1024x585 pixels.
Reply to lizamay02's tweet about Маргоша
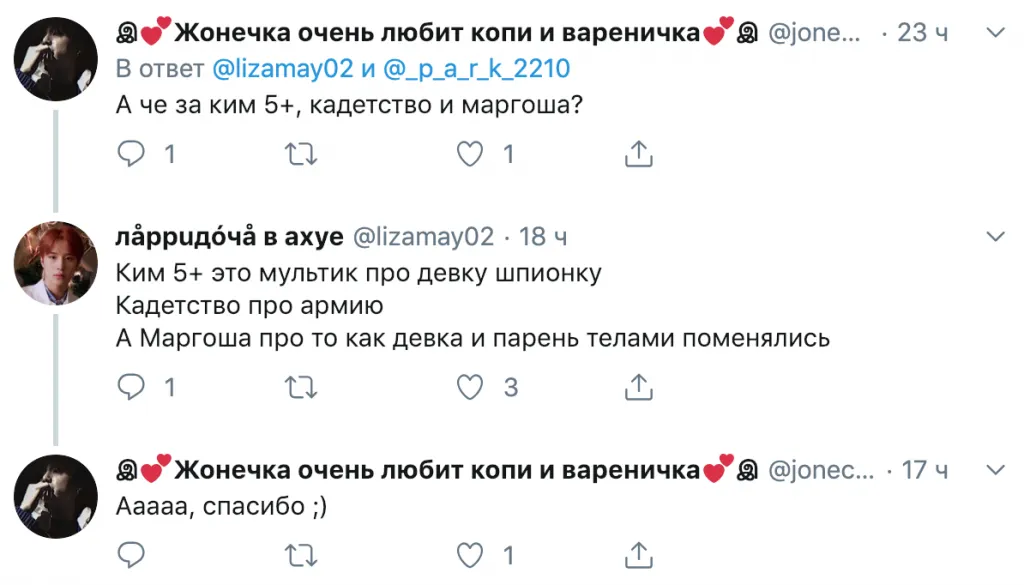point(133,387)
